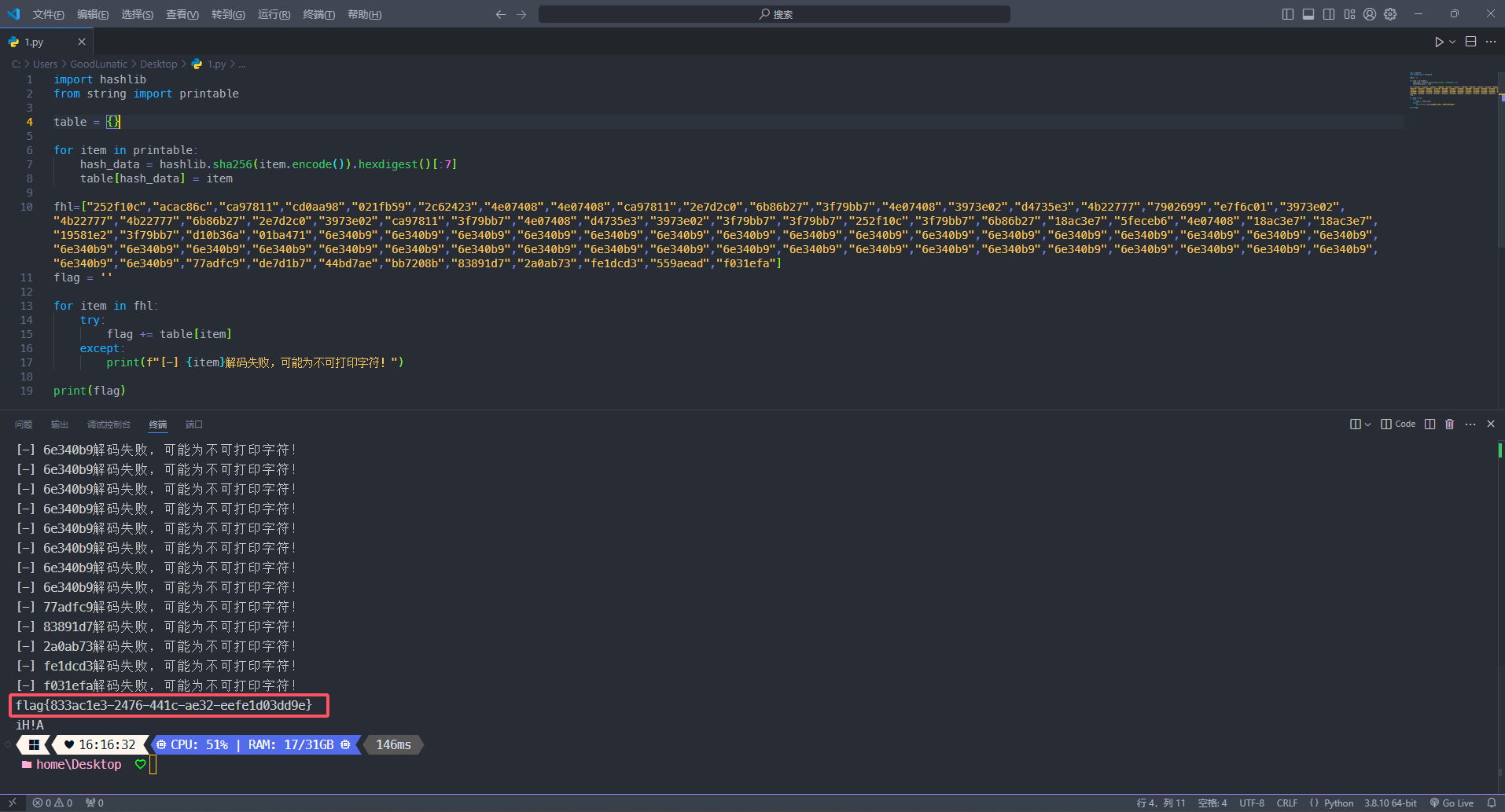Viewport: 1505px width, 812px height.
Task: Open the 编辑(E) menu
Action: tap(93, 14)
